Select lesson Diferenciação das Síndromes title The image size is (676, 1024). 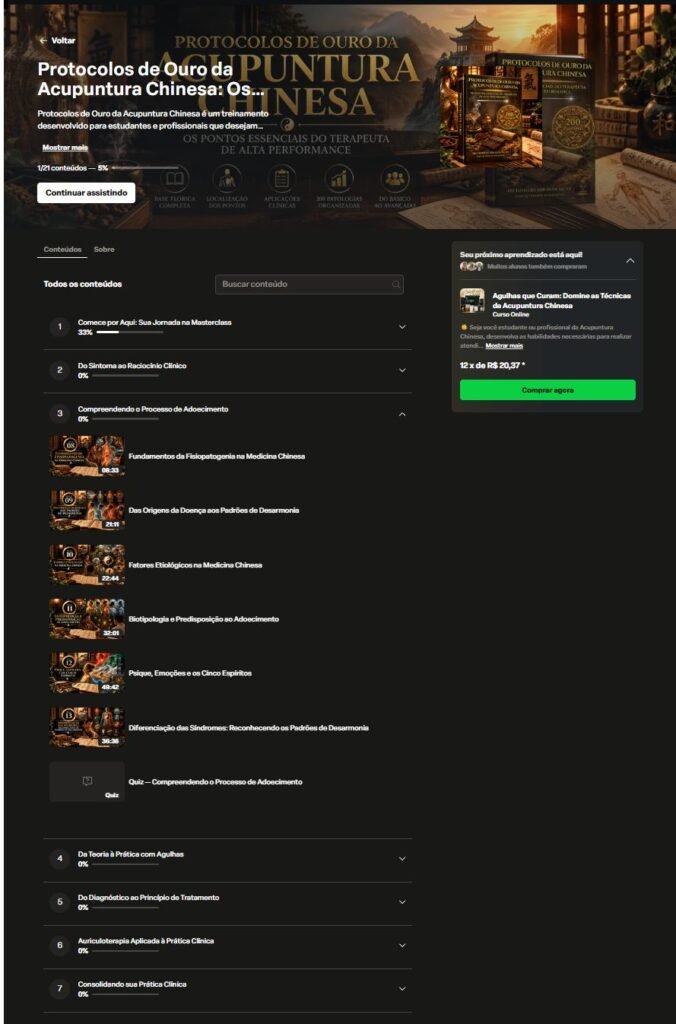point(249,728)
